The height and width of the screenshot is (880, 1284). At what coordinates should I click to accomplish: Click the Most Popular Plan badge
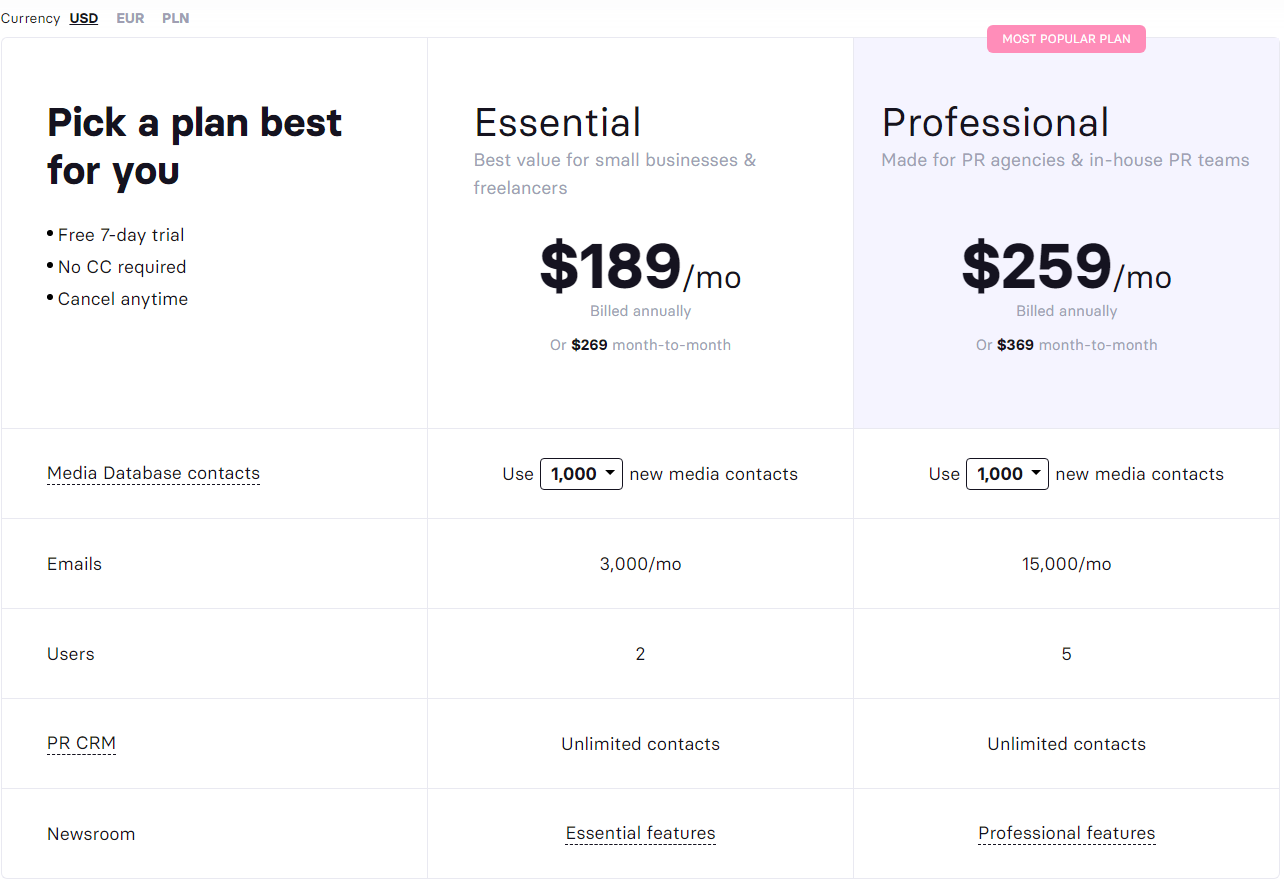[x=1066, y=39]
